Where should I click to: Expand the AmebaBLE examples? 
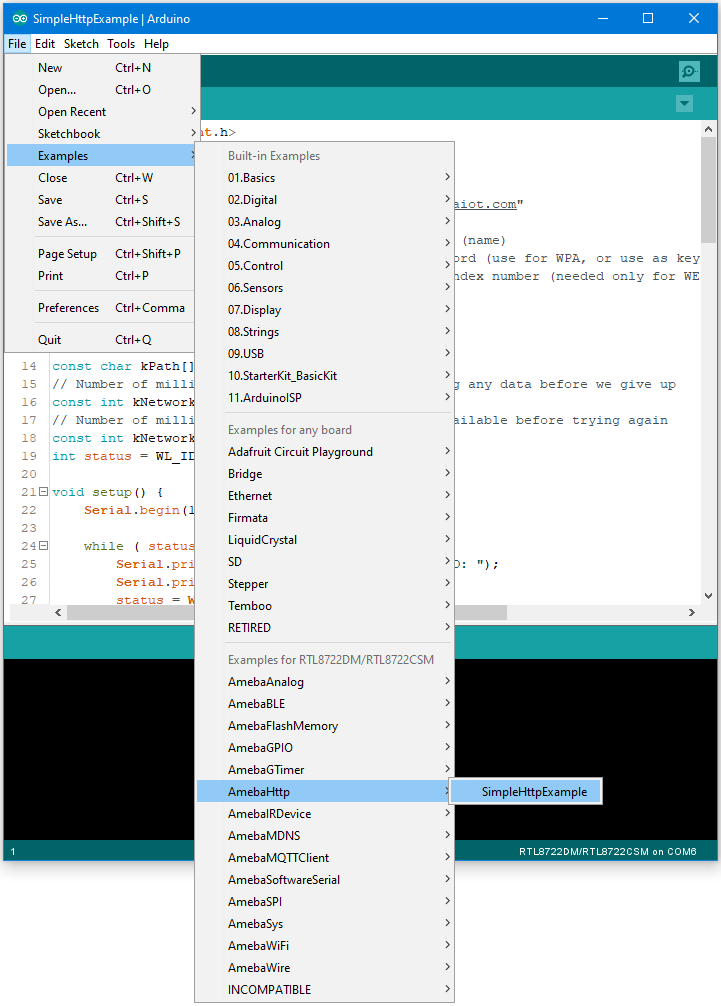click(325, 704)
